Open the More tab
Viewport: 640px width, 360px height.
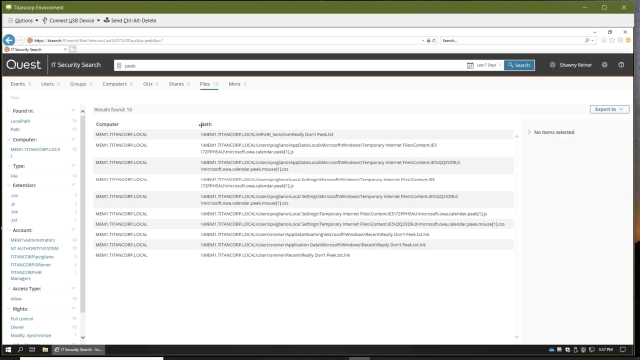(x=237, y=84)
